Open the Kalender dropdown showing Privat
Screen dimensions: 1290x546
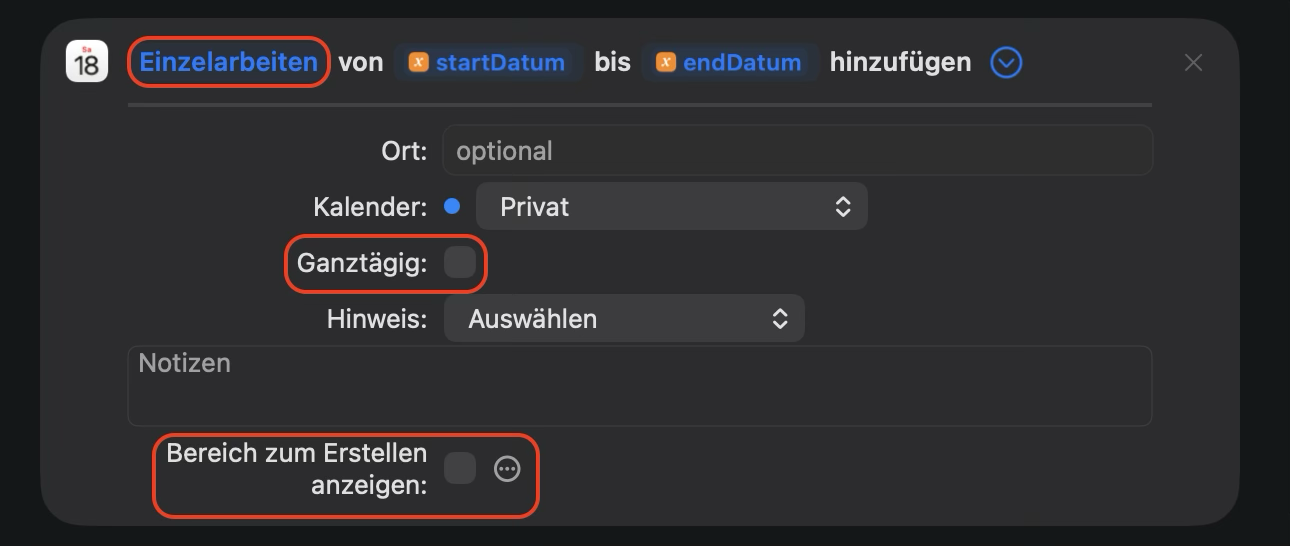[671, 207]
